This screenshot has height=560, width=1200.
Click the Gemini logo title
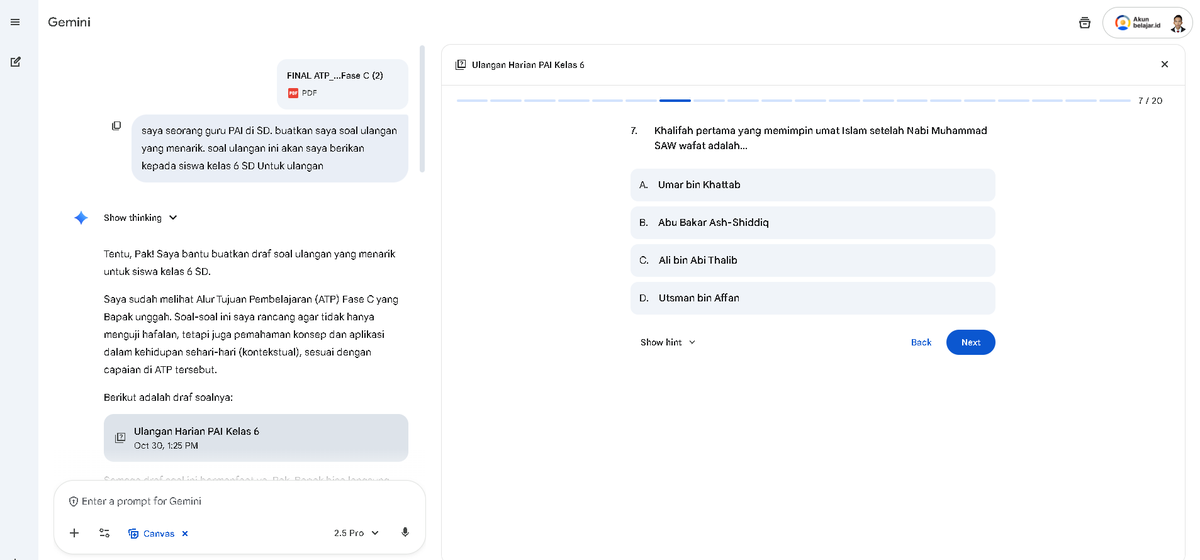tap(69, 22)
